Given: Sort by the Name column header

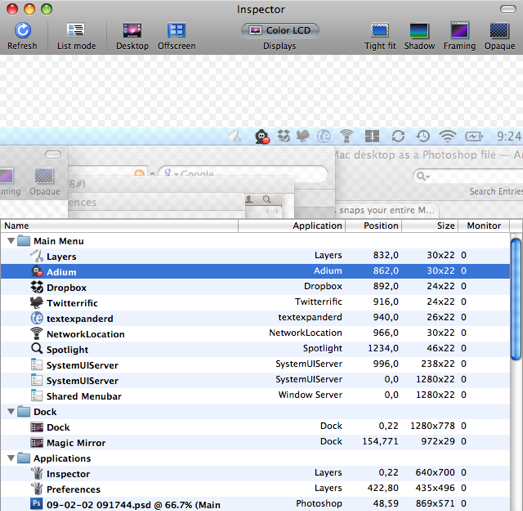Looking at the screenshot, I should pyautogui.click(x=119, y=226).
